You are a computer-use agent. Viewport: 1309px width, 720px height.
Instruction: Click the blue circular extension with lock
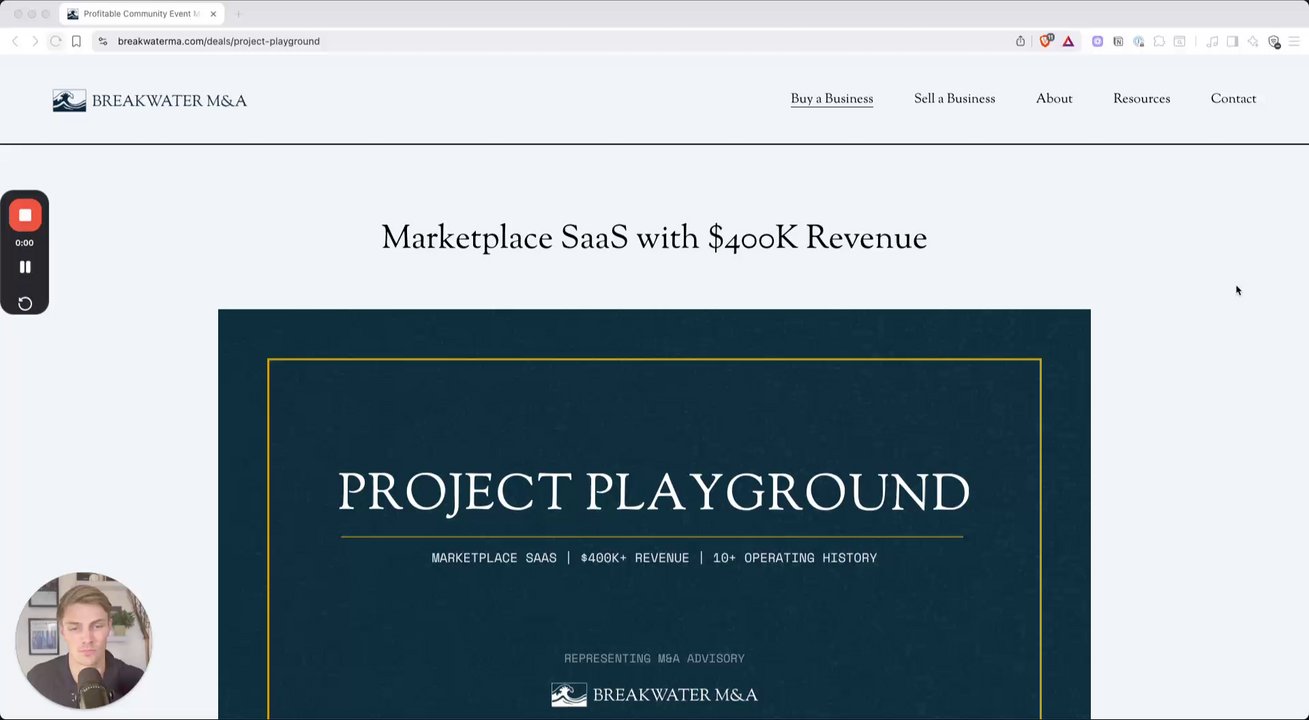point(1138,41)
